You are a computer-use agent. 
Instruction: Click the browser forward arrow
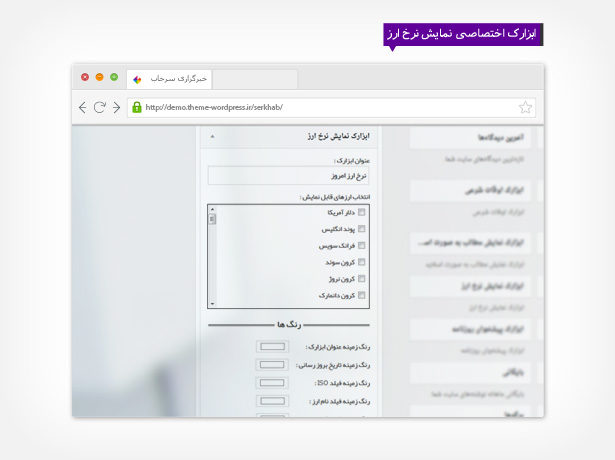tap(117, 107)
